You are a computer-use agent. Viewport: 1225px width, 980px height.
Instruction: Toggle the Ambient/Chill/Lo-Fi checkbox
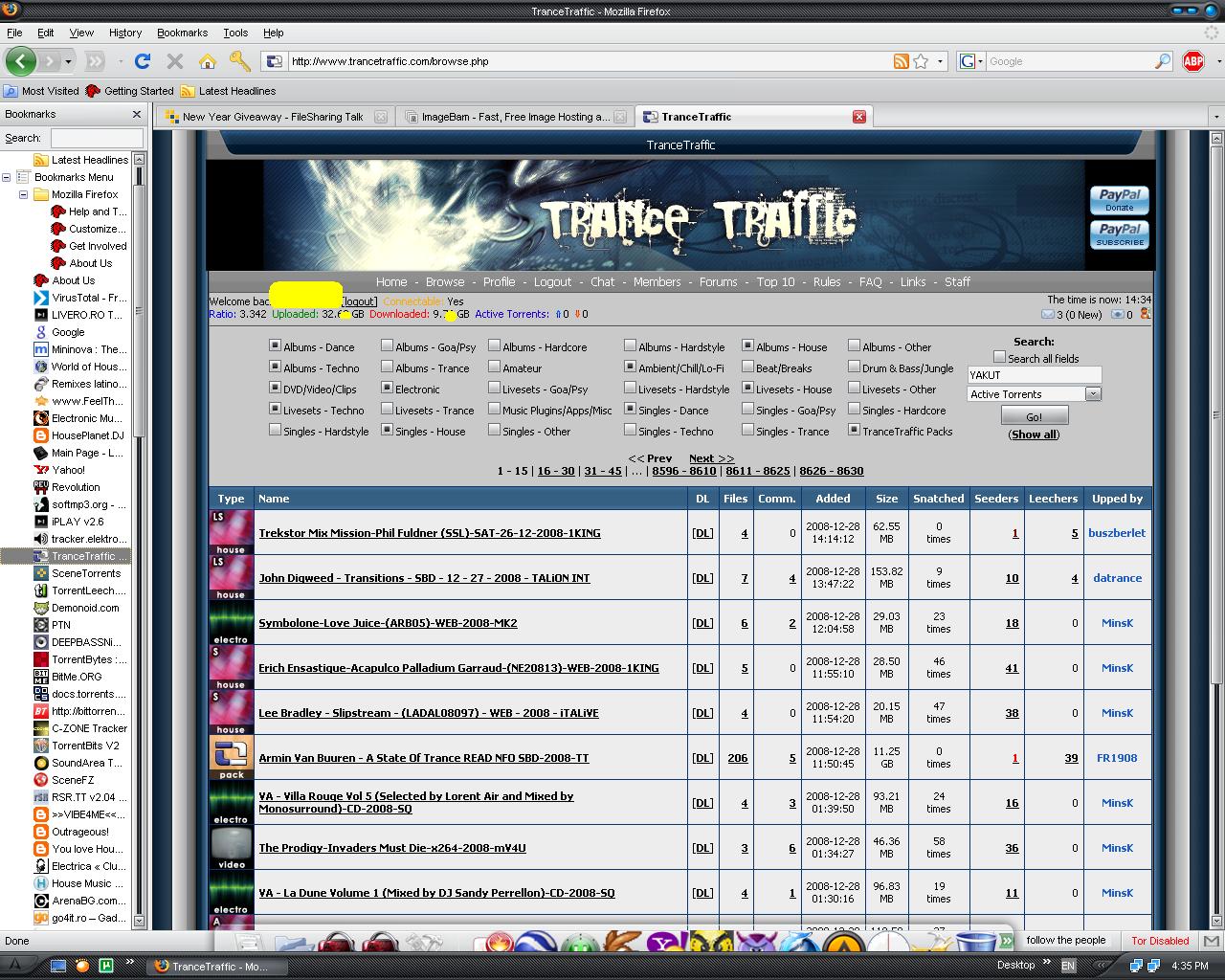pyautogui.click(x=630, y=367)
